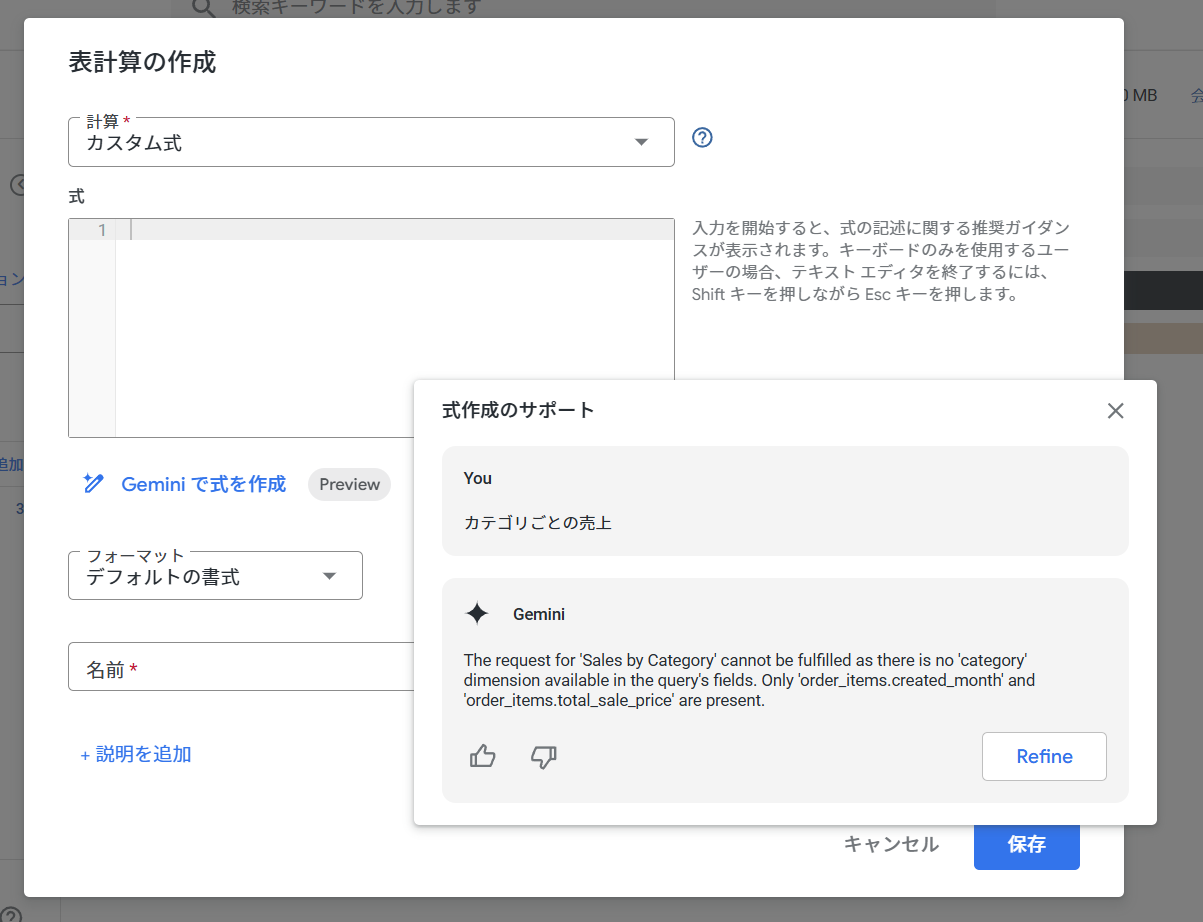Image resolution: width=1203 pixels, height=922 pixels.
Task: Click line number 1 in editor gutter
Action: tap(101, 231)
